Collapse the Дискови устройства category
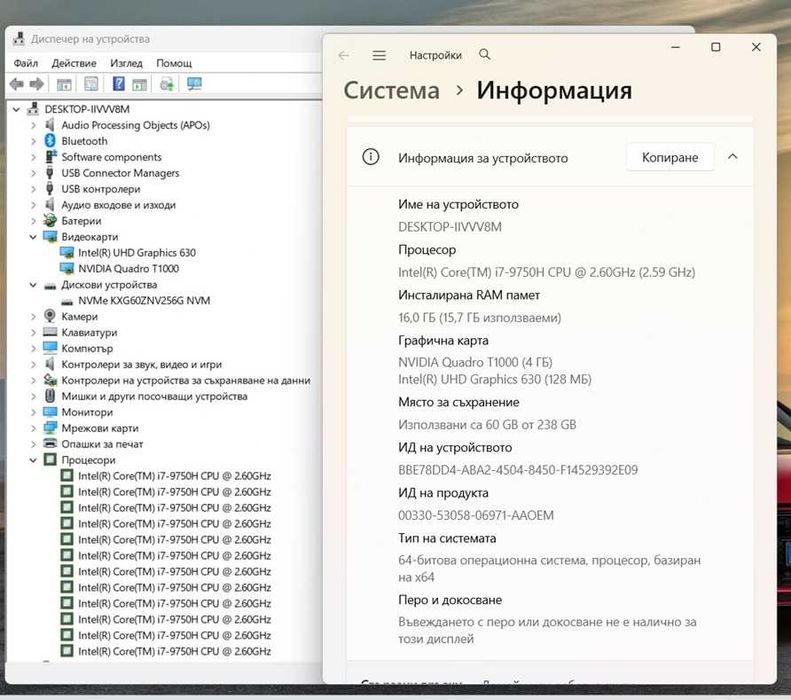Image resolution: width=791 pixels, height=700 pixels. tap(33, 284)
